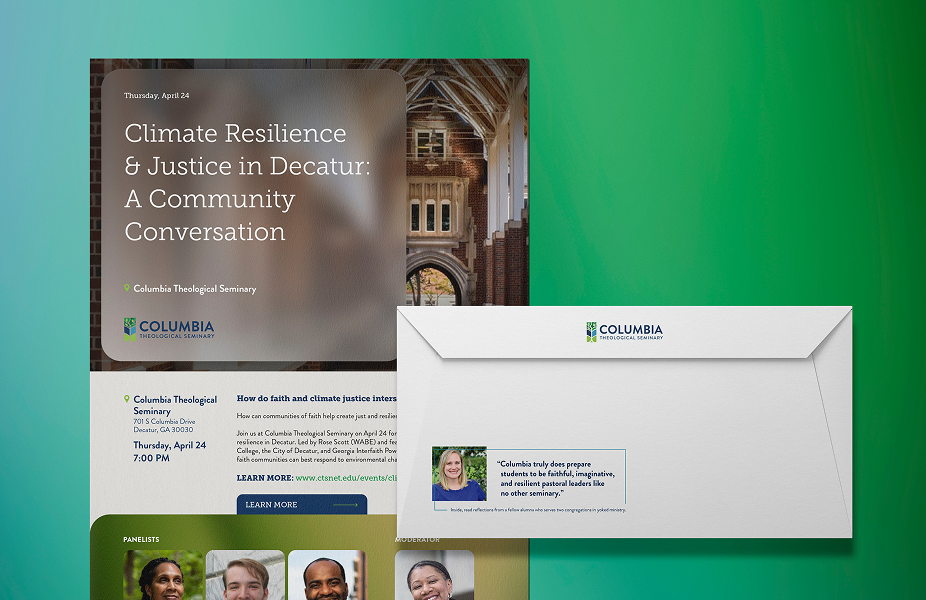Image resolution: width=926 pixels, height=600 pixels.
Task: Click the "Decatur, GA 30030" line
Action: tap(163, 429)
